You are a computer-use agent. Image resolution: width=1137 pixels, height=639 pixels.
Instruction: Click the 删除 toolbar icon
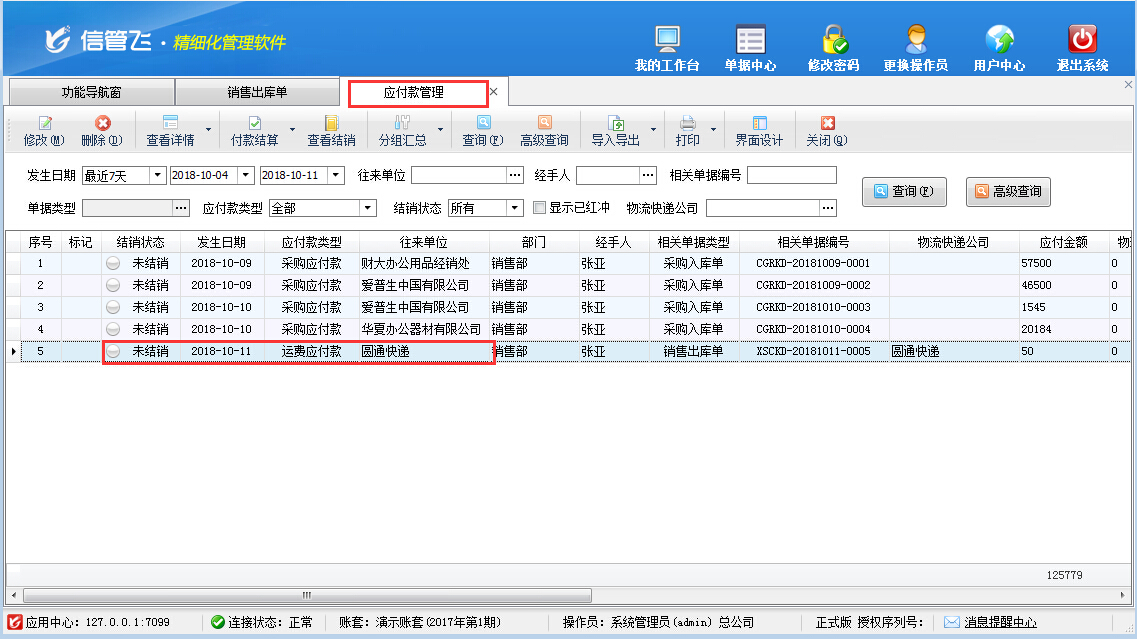(x=102, y=123)
